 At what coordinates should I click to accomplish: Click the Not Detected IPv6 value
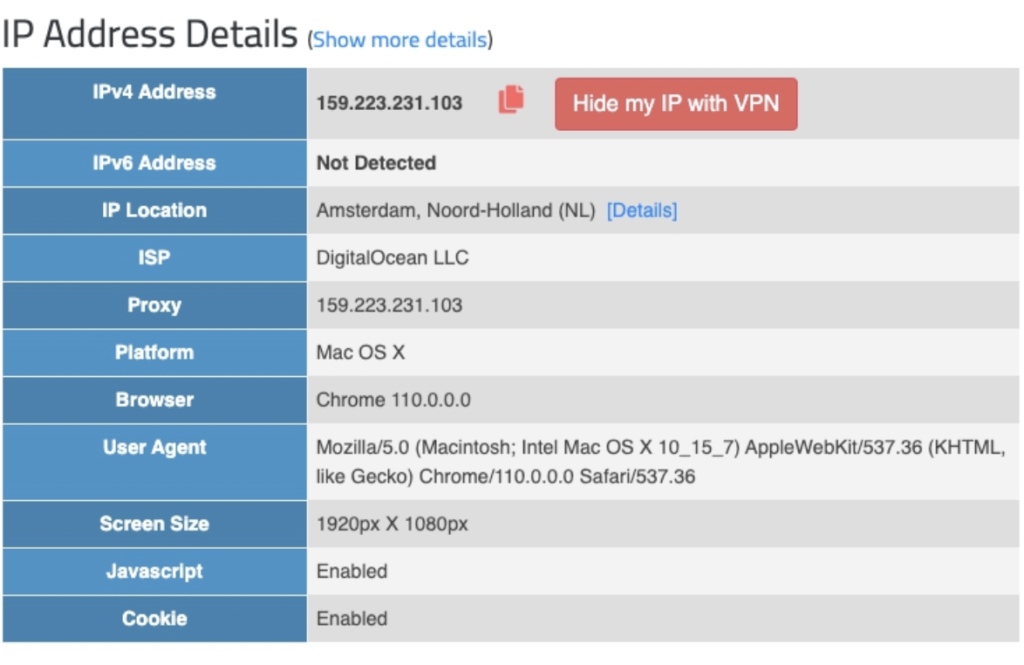pyautogui.click(x=376, y=163)
